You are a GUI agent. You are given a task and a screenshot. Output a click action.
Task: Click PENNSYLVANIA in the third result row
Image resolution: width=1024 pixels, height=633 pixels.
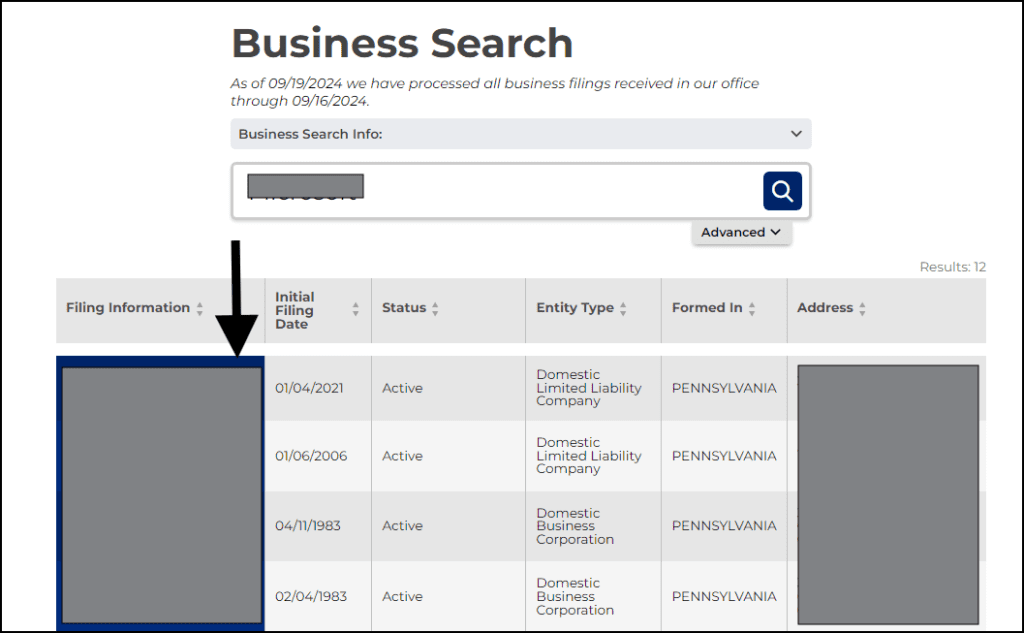(724, 526)
